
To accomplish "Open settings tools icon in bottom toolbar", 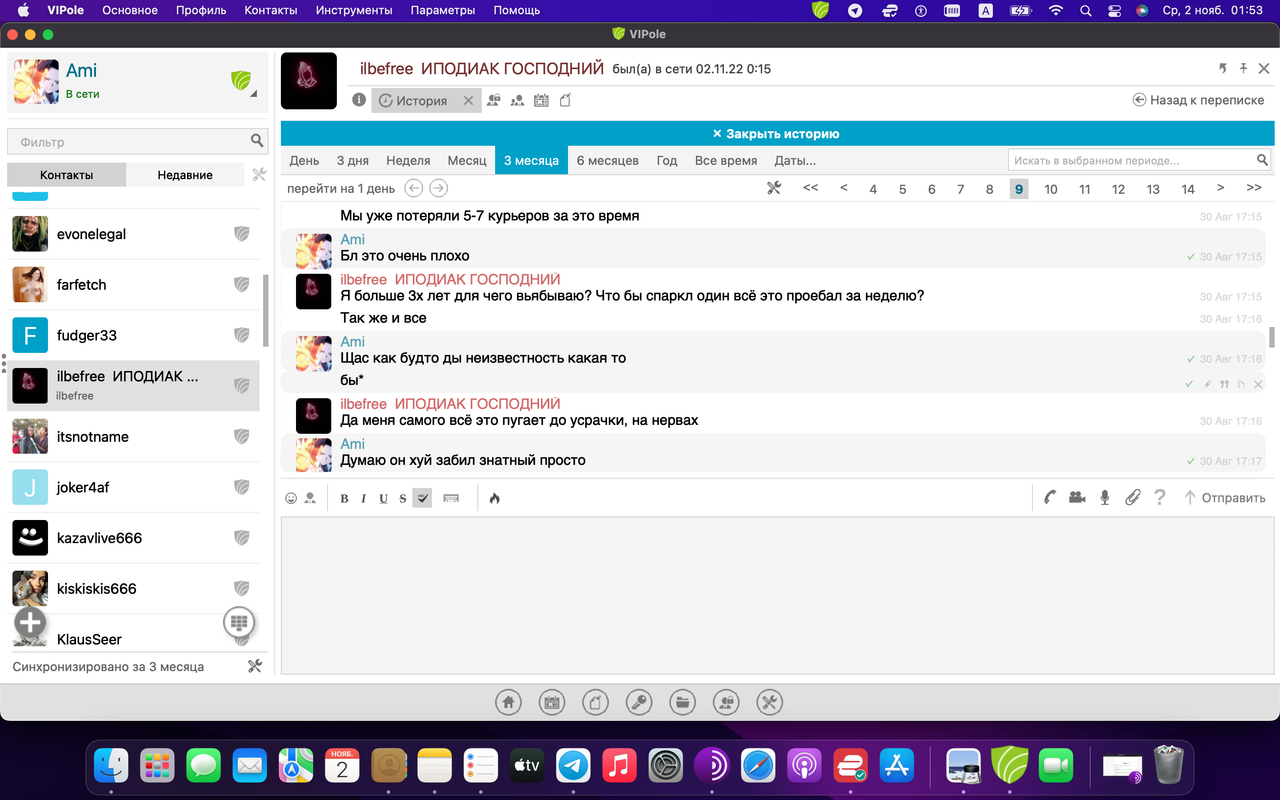I will tap(769, 702).
